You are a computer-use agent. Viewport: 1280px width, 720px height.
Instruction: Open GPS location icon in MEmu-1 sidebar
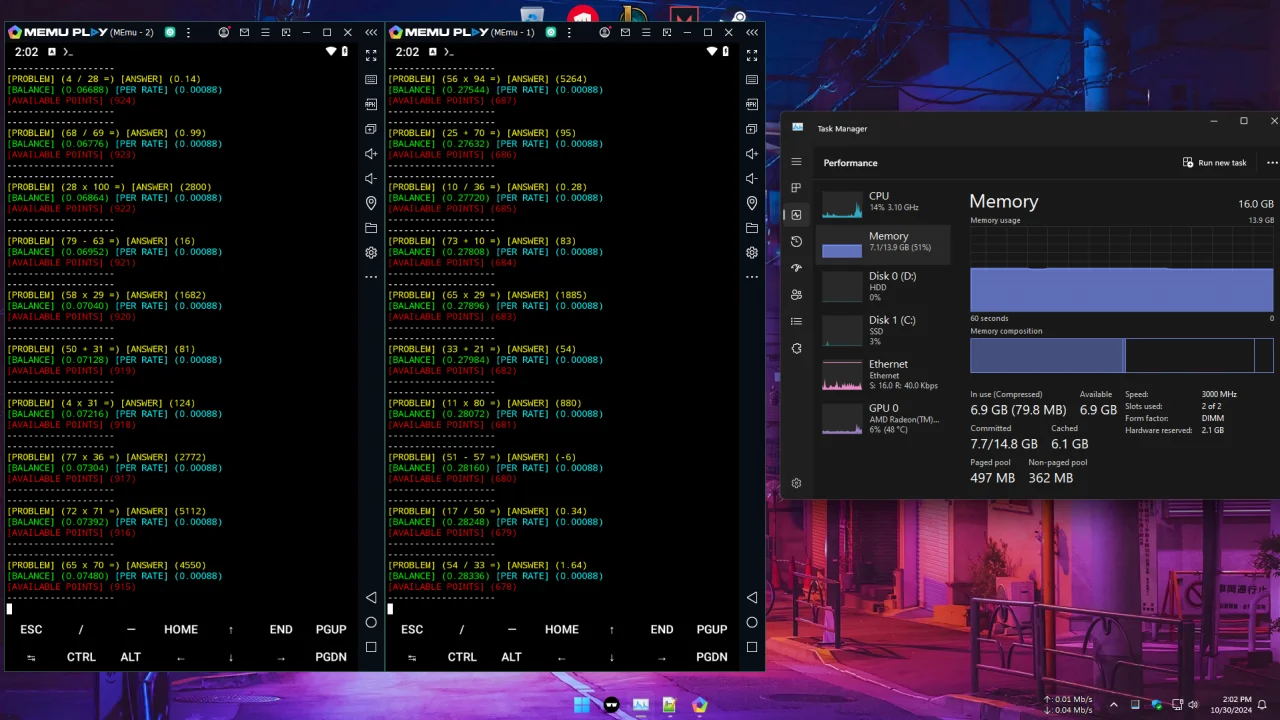(752, 203)
